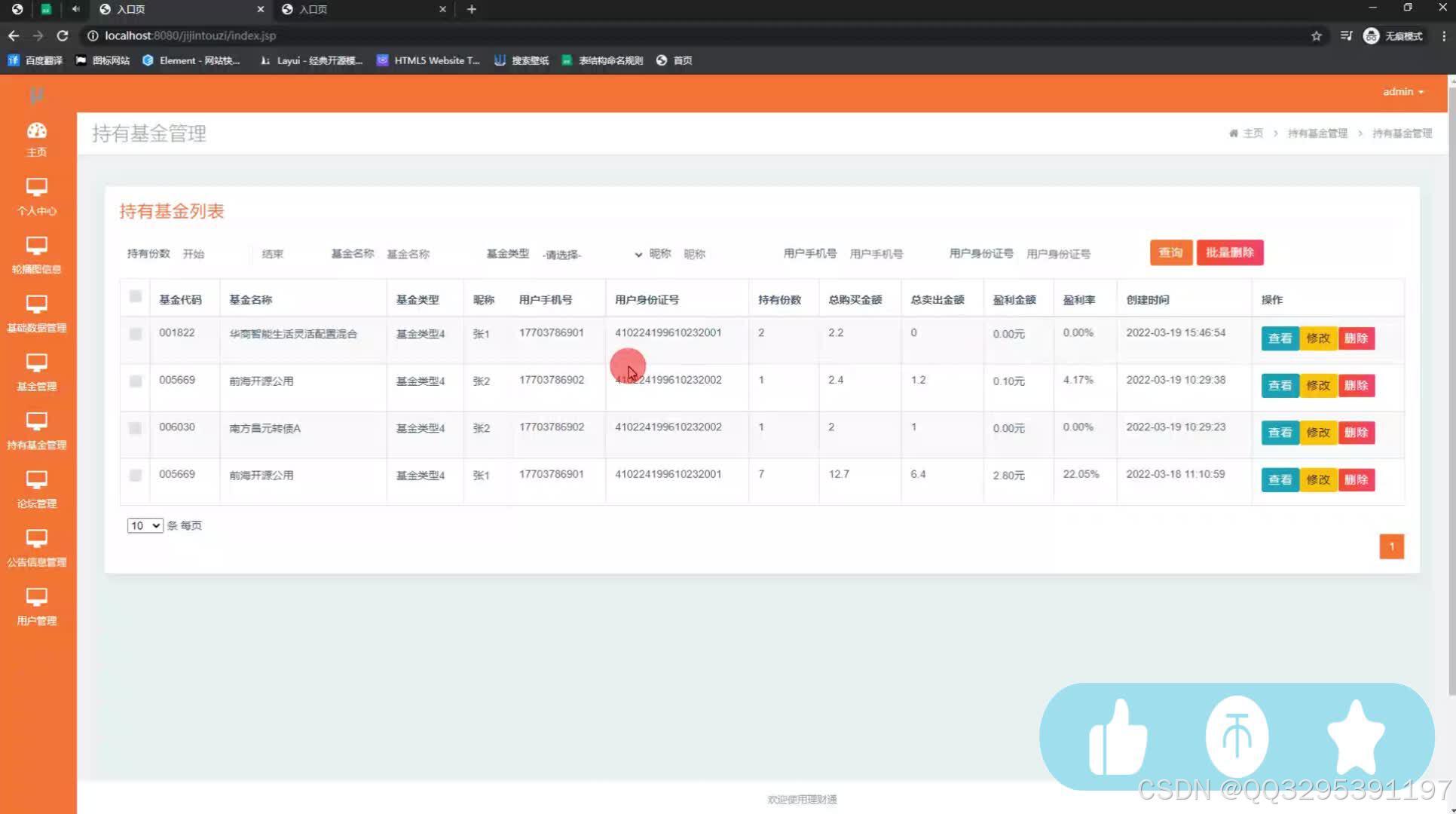Open the rows-per-page dropdown showing 10
The width and height of the screenshot is (1456, 814).
coord(145,525)
